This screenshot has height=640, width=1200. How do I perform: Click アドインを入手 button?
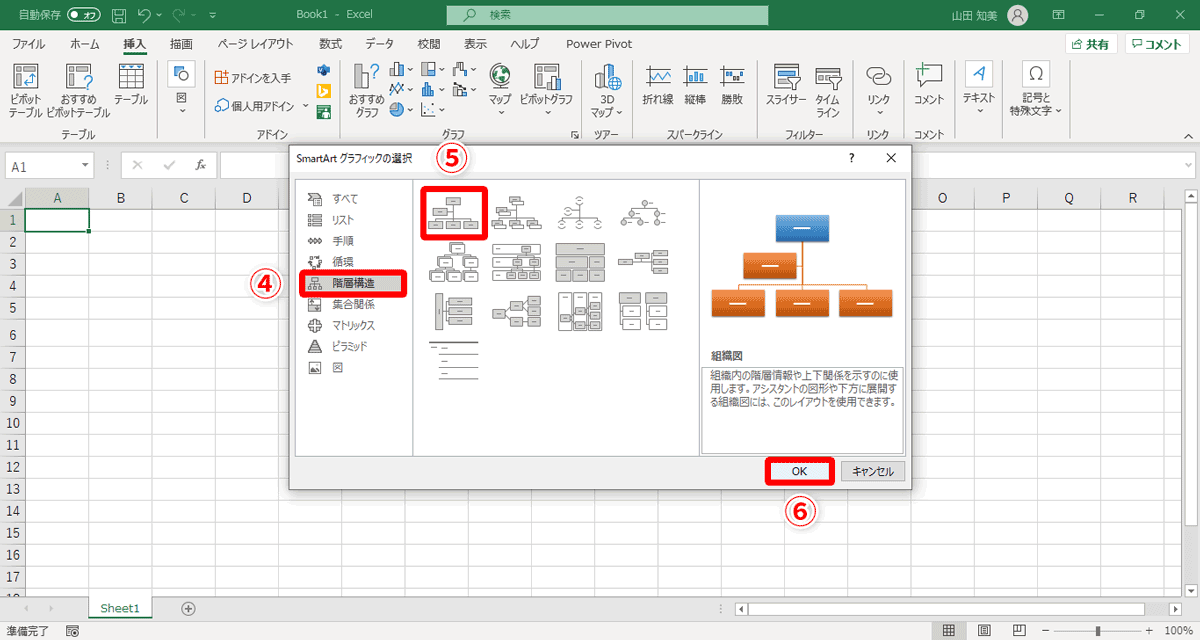pyautogui.click(x=253, y=77)
